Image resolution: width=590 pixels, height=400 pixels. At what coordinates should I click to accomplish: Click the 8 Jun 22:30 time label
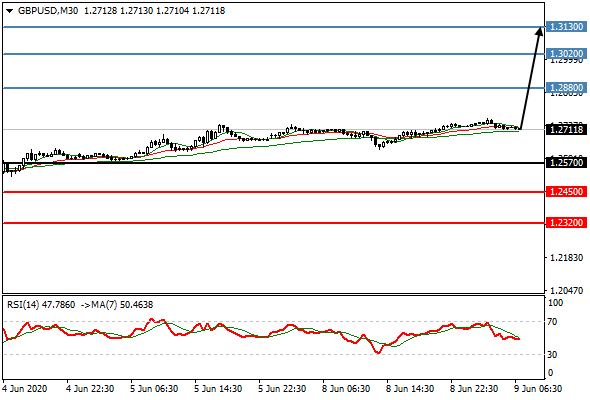click(x=474, y=389)
